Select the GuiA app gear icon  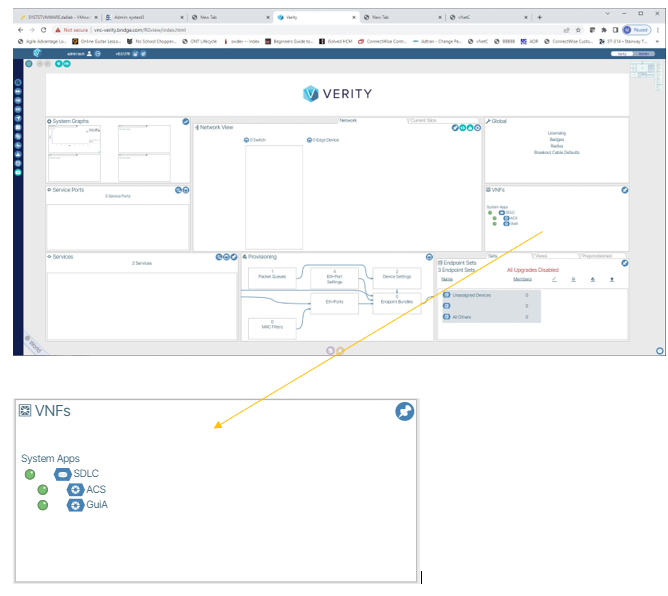pyautogui.click(x=74, y=506)
